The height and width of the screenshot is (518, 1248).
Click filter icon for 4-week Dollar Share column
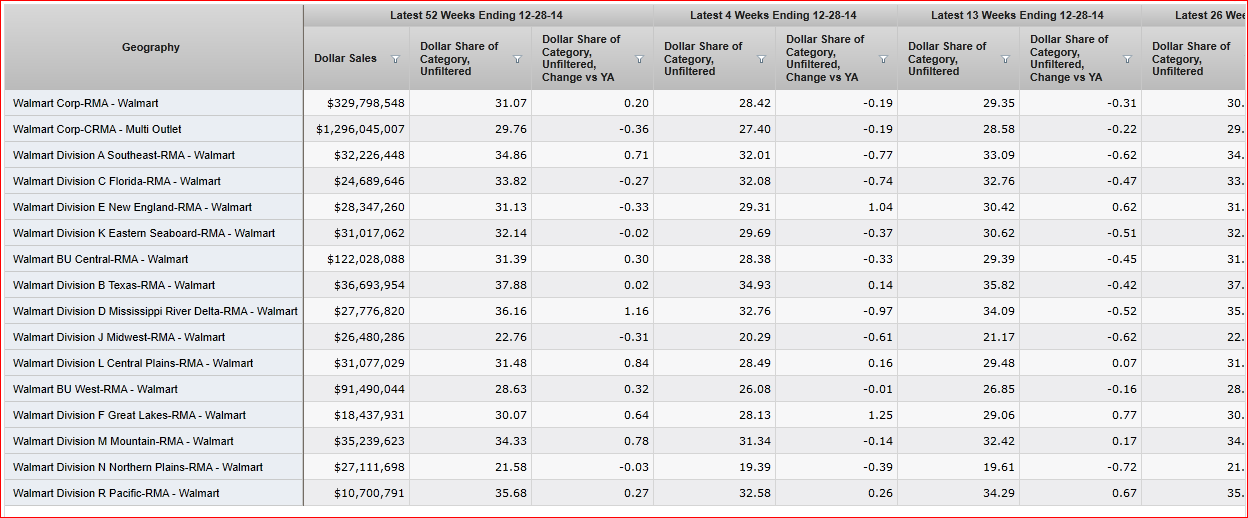click(x=761, y=59)
